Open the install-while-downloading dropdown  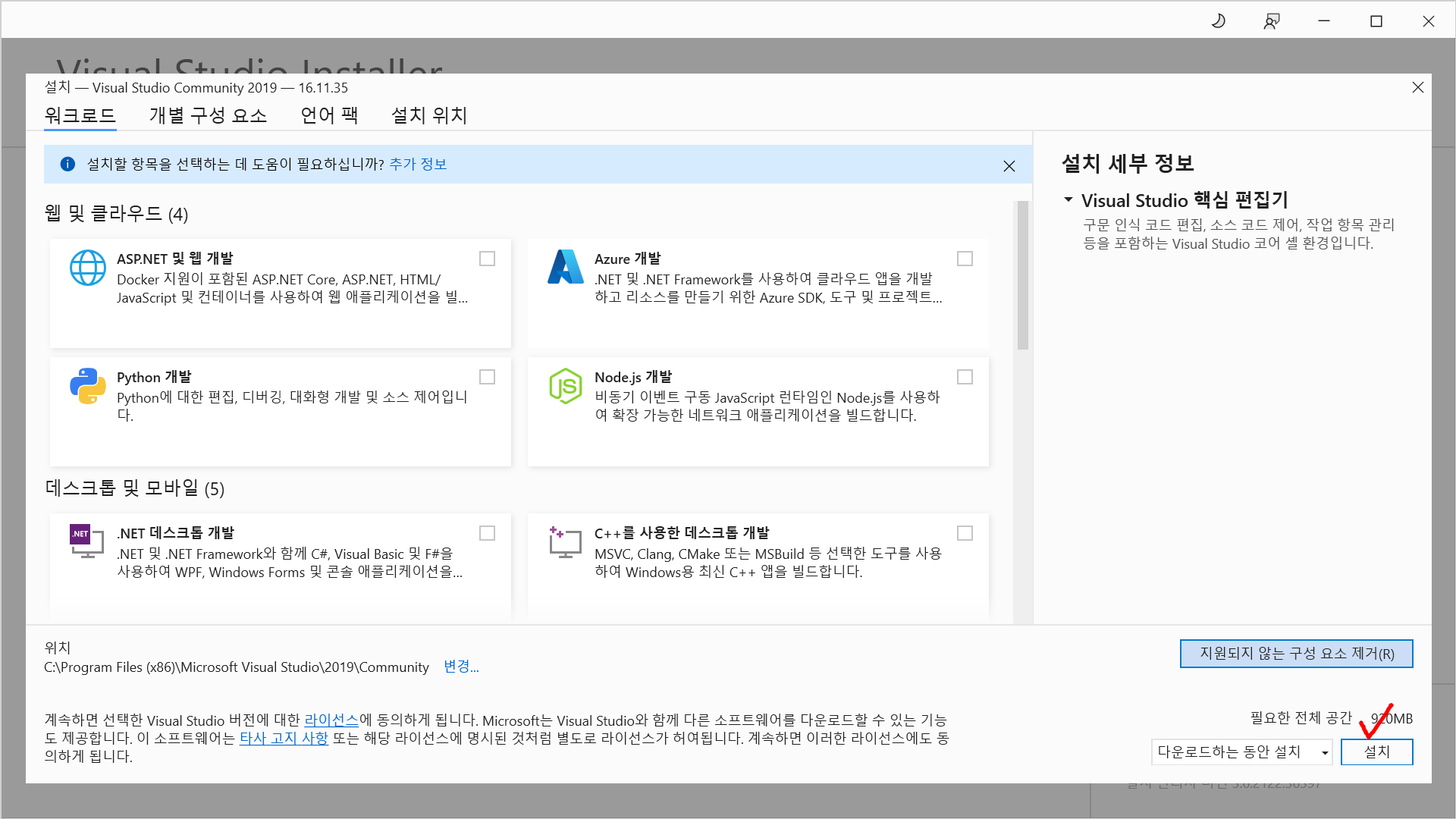[x=1241, y=752]
